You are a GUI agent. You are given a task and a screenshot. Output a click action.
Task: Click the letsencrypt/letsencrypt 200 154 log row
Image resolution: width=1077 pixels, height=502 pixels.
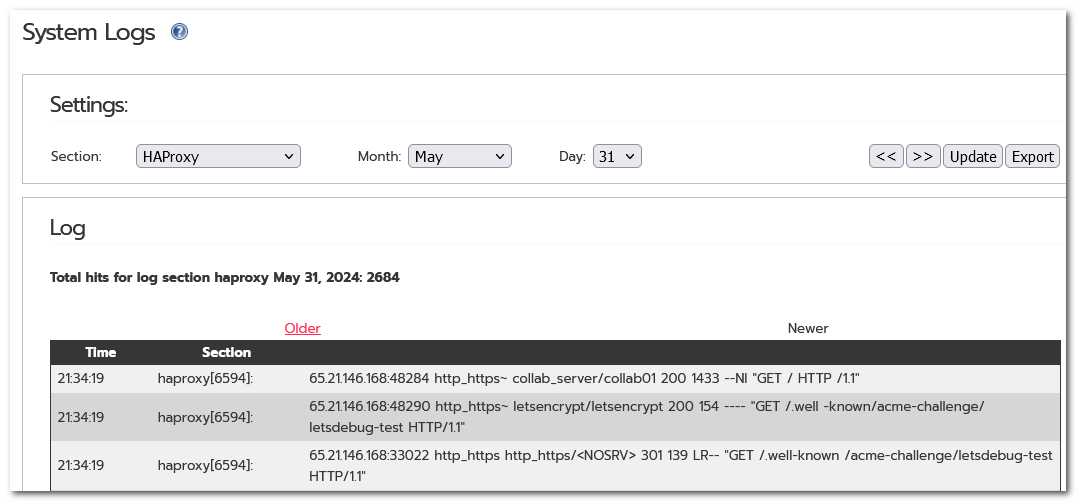pyautogui.click(x=555, y=417)
